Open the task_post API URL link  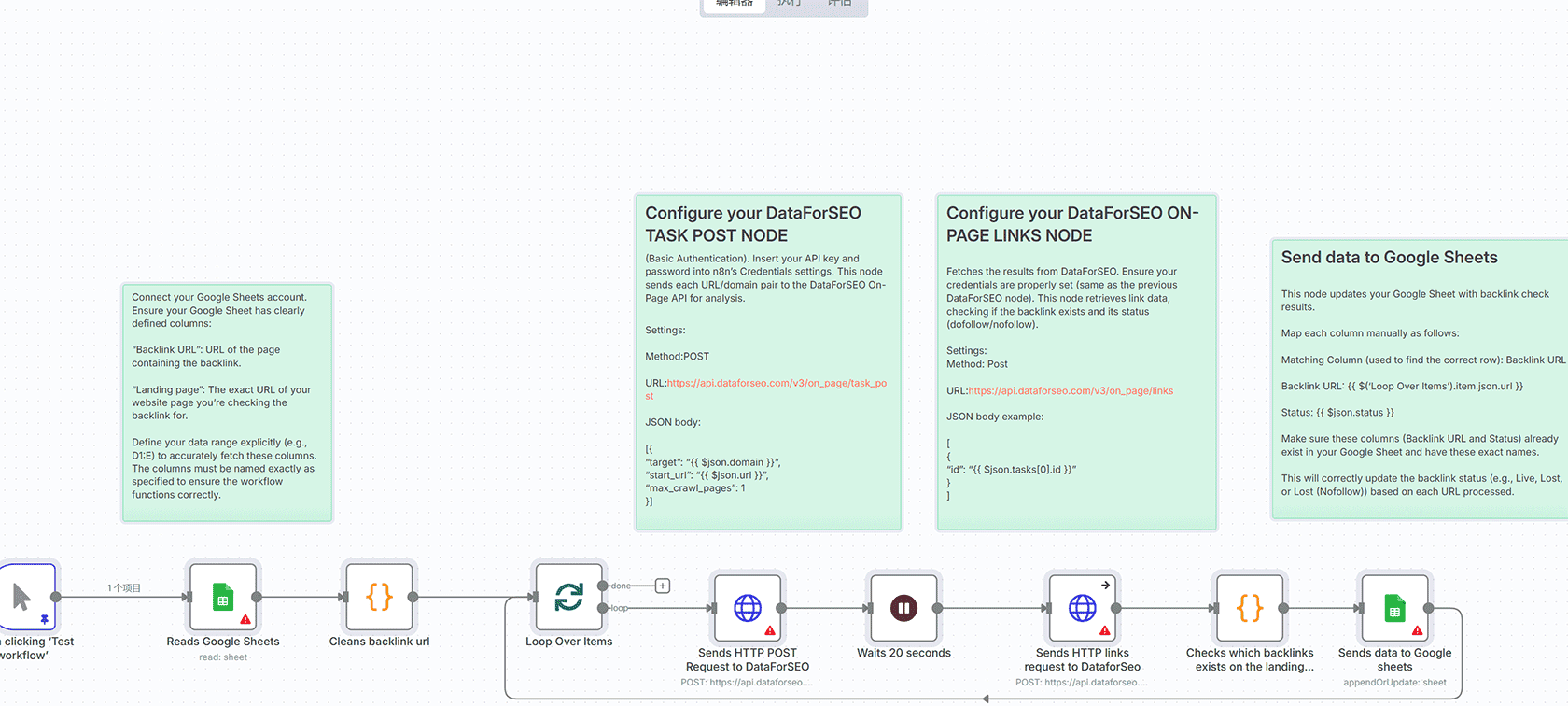(x=777, y=383)
